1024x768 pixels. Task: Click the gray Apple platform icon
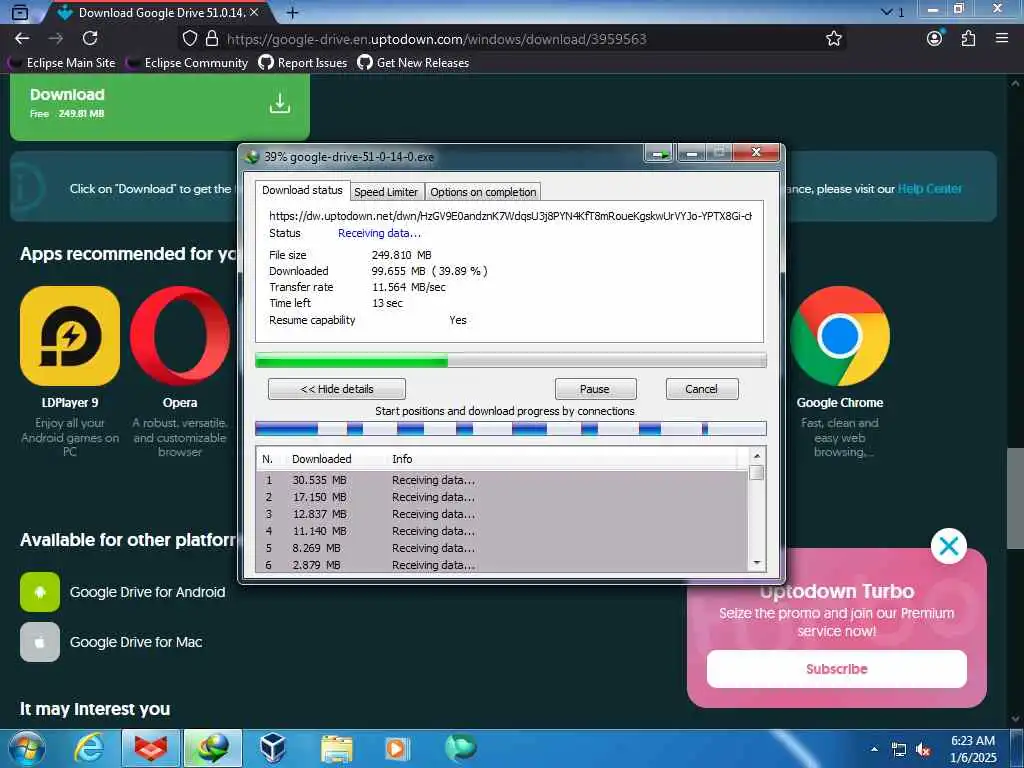coord(40,642)
